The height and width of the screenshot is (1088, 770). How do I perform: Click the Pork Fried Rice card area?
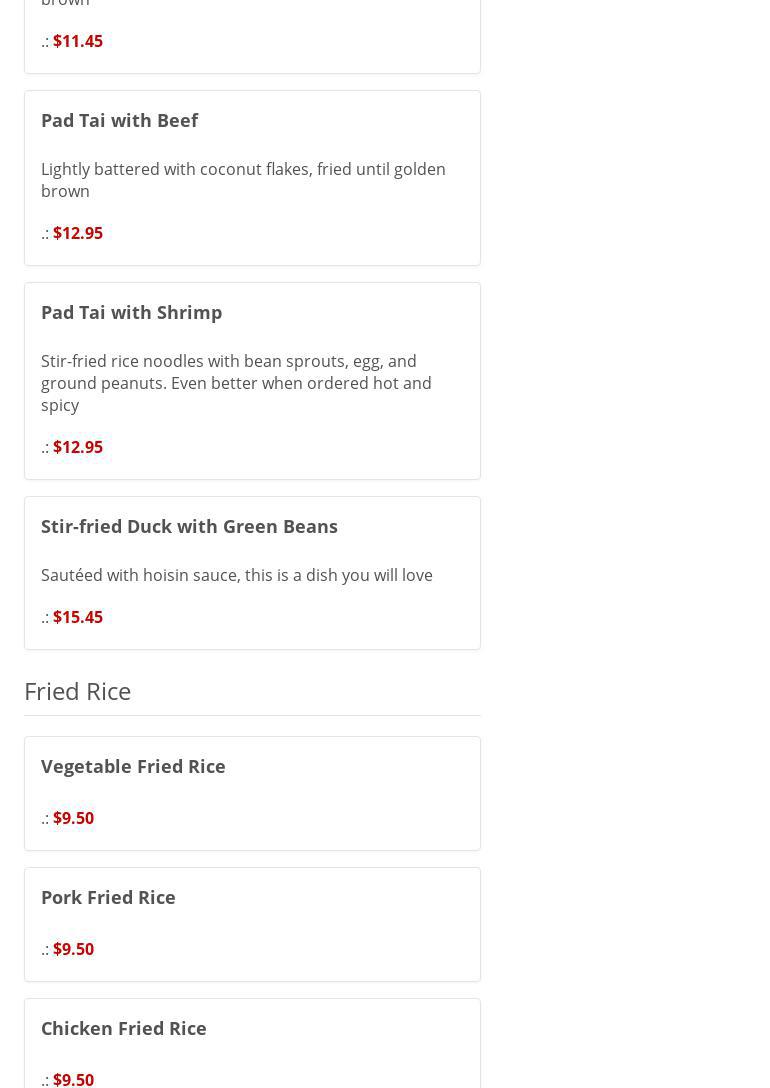(x=330, y=925)
